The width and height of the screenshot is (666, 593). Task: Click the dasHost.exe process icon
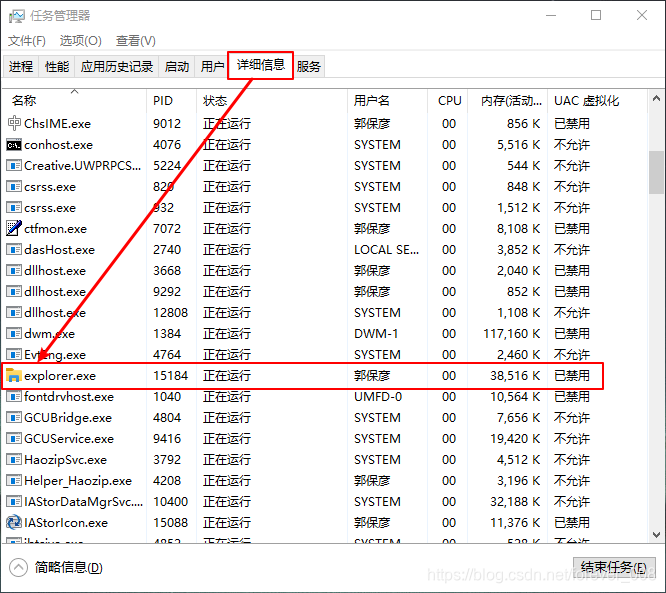pyautogui.click(x=14, y=250)
